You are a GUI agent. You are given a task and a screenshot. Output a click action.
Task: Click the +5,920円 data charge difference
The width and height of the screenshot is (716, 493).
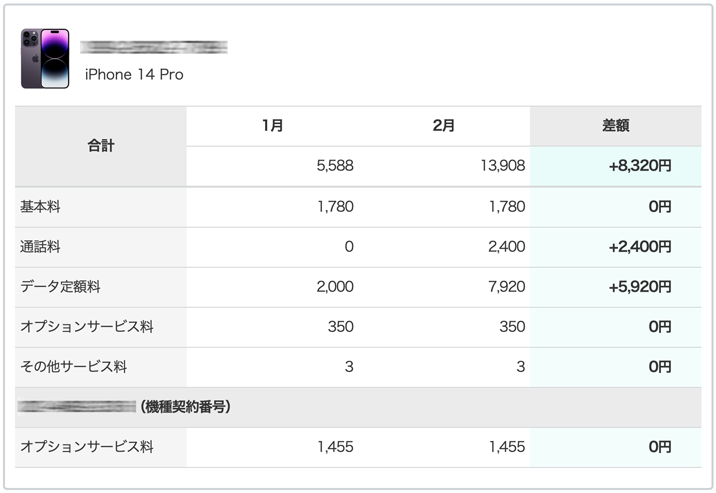point(639,287)
